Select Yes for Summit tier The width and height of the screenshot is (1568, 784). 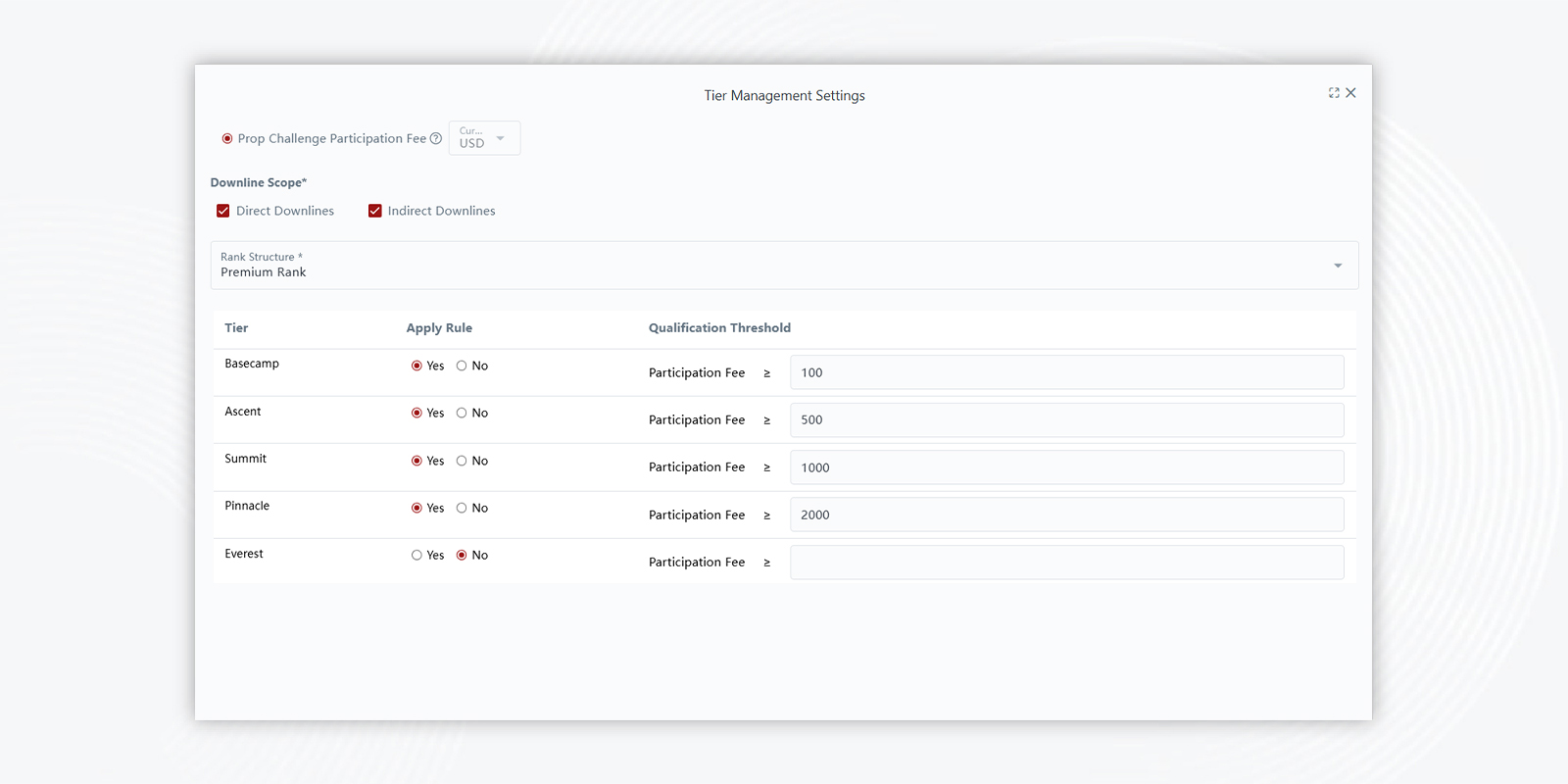(x=416, y=461)
